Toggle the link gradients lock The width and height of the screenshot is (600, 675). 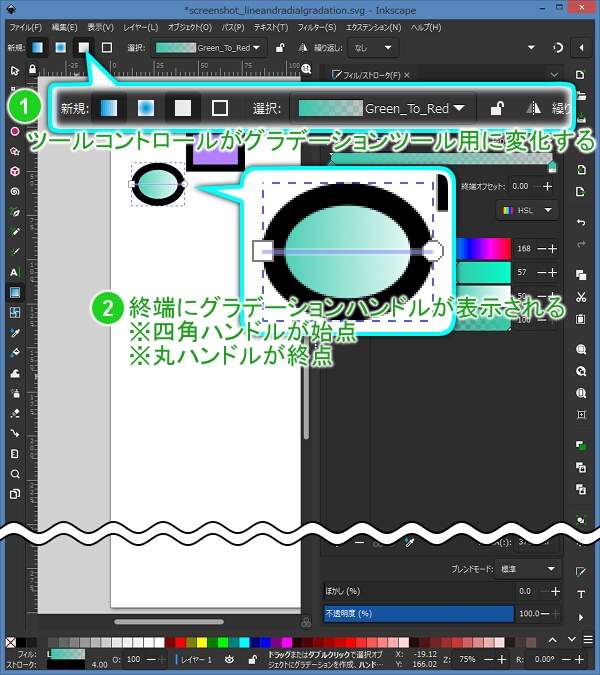coord(280,47)
